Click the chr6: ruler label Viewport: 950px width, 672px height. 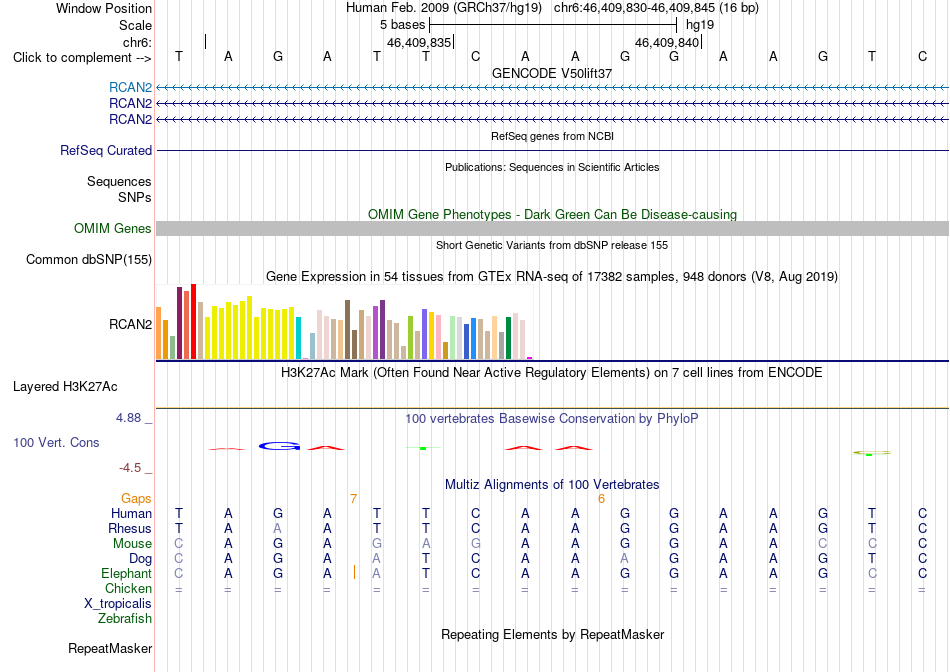[137, 42]
